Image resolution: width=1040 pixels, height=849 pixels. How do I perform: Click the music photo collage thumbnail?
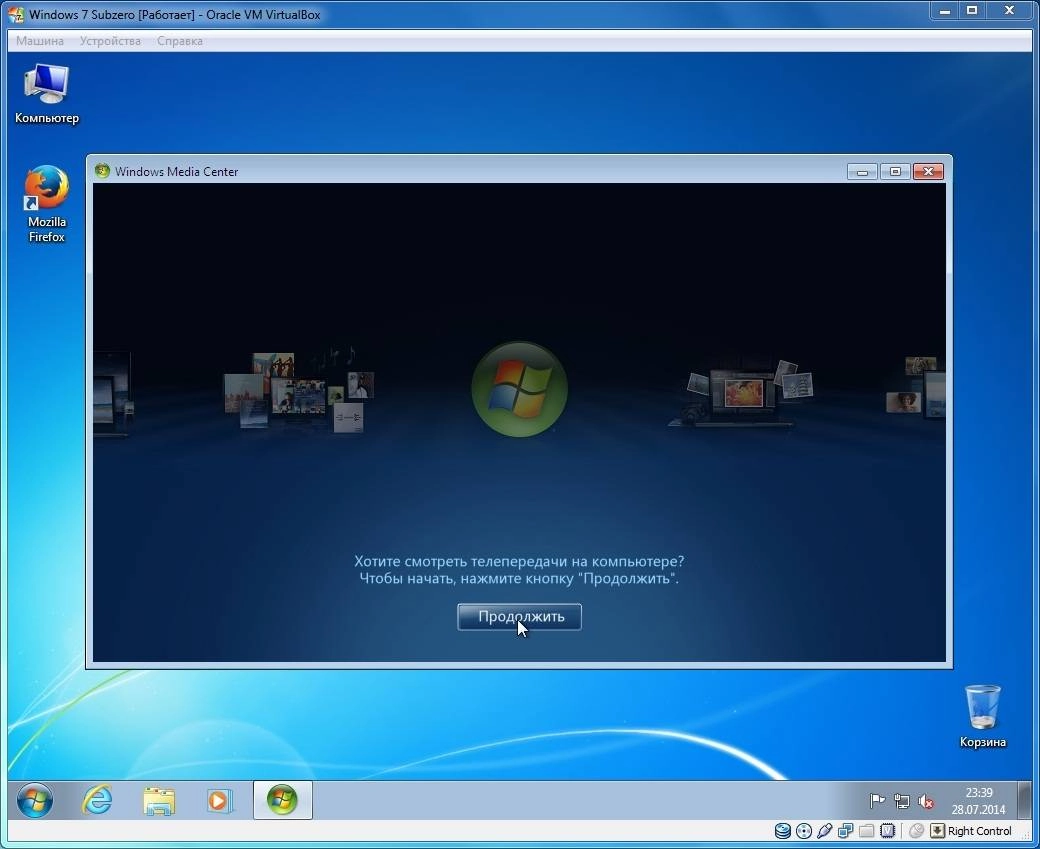pos(298,391)
